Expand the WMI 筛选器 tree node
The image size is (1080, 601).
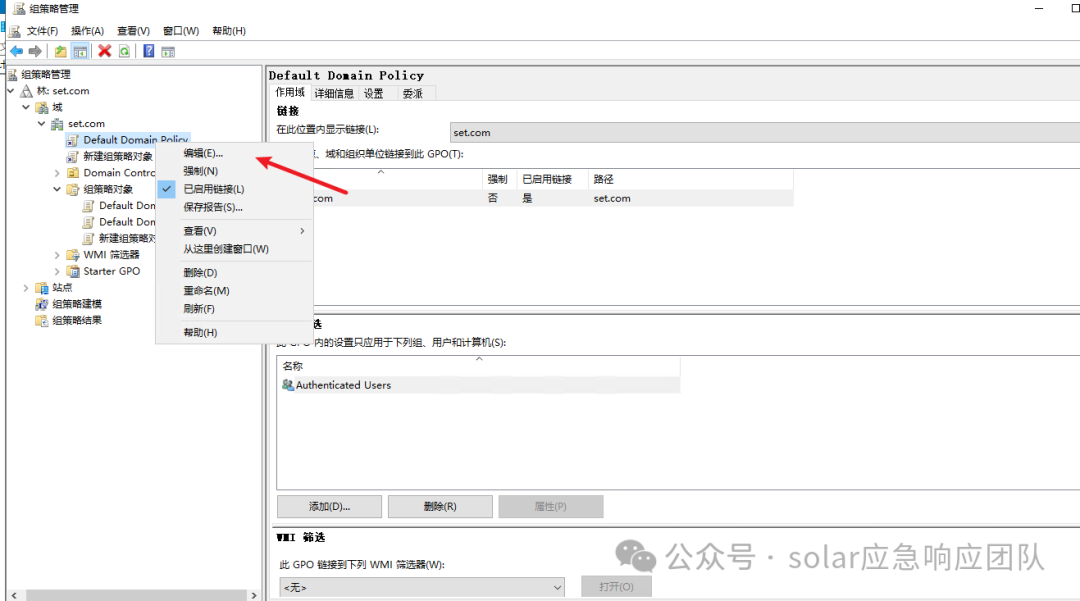(58, 255)
